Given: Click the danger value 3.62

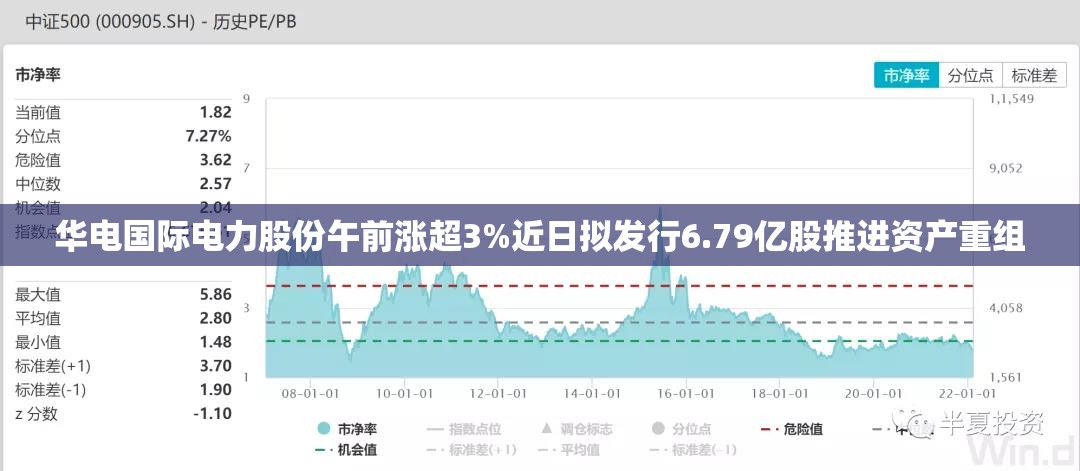Looking at the screenshot, I should 216,160.
